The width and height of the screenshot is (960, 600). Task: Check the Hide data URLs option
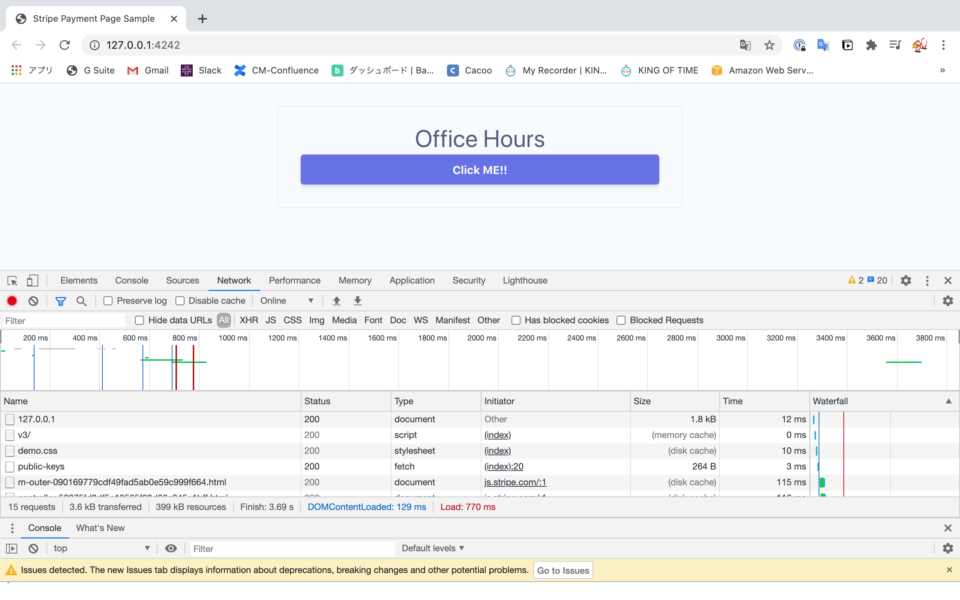tap(140, 320)
